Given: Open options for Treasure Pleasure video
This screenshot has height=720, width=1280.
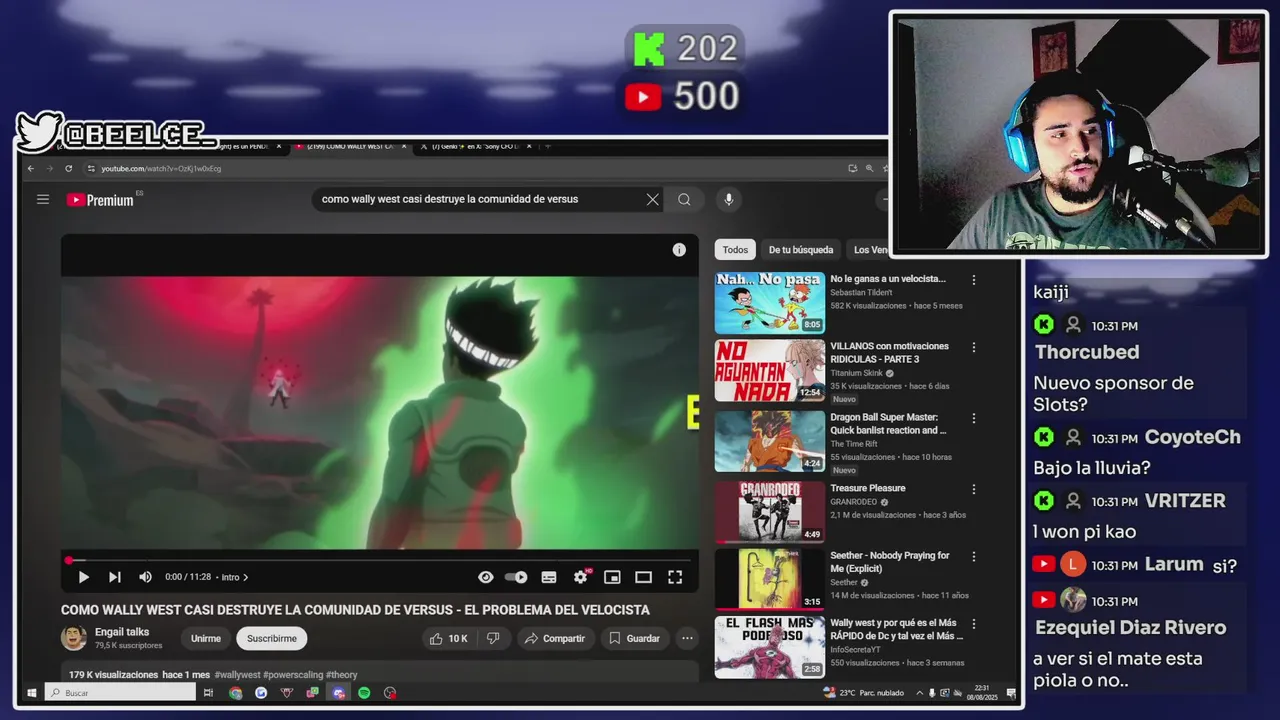Looking at the screenshot, I should 974,489.
